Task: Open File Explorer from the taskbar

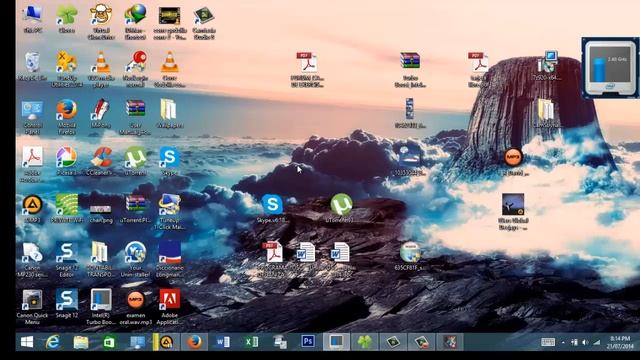Action: 80,342
